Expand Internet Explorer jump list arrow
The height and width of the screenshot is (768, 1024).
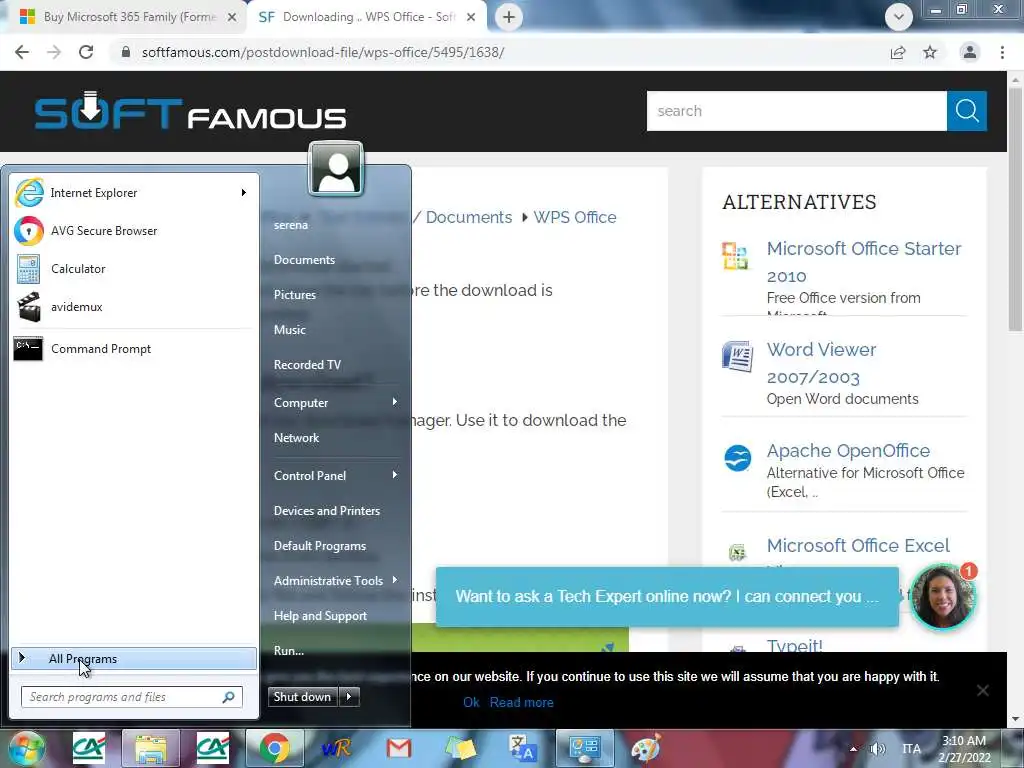[x=244, y=193]
